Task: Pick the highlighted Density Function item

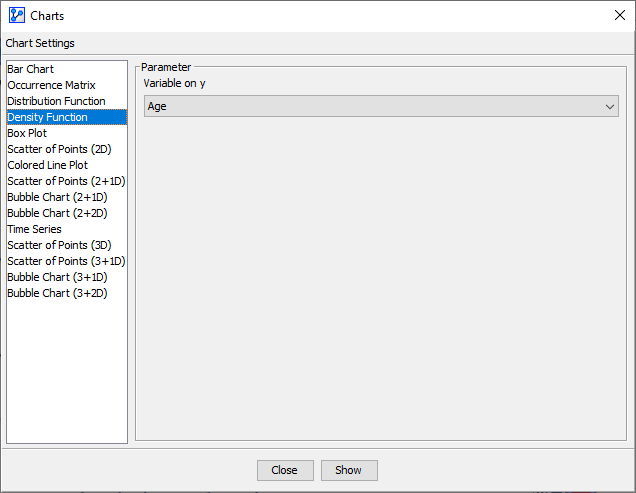Action: 47,117
